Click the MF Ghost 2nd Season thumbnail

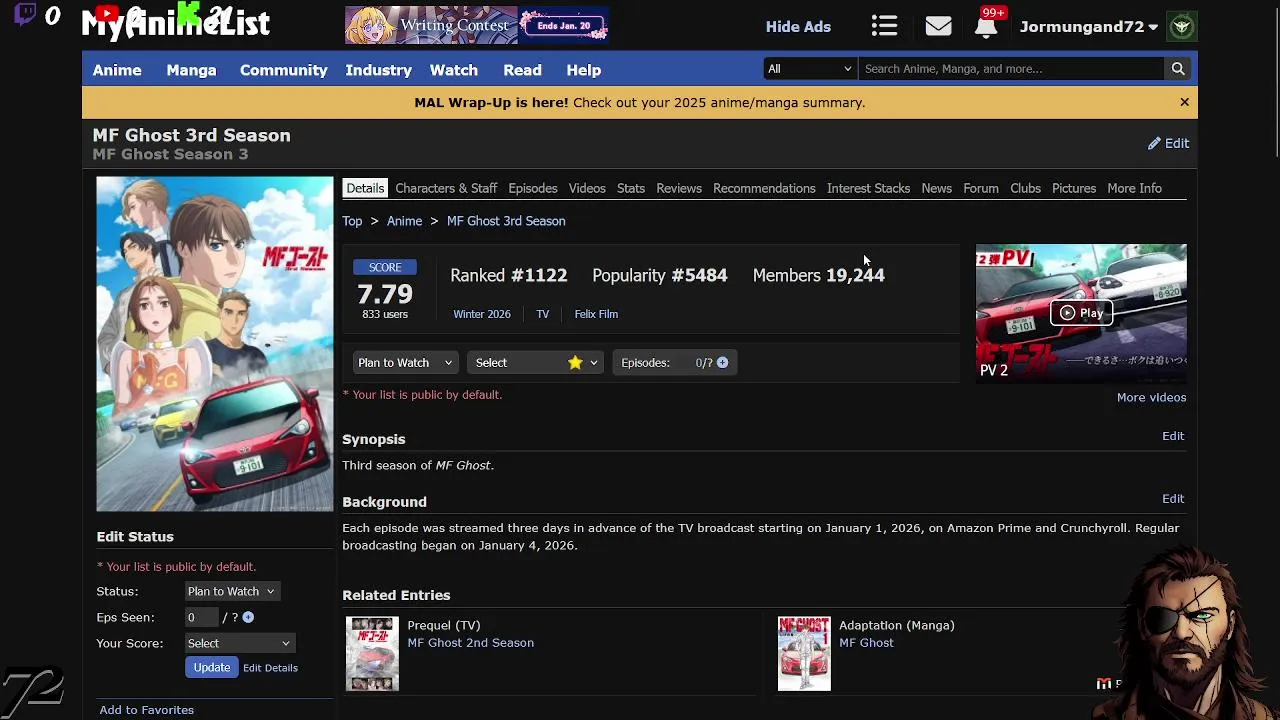click(x=372, y=654)
